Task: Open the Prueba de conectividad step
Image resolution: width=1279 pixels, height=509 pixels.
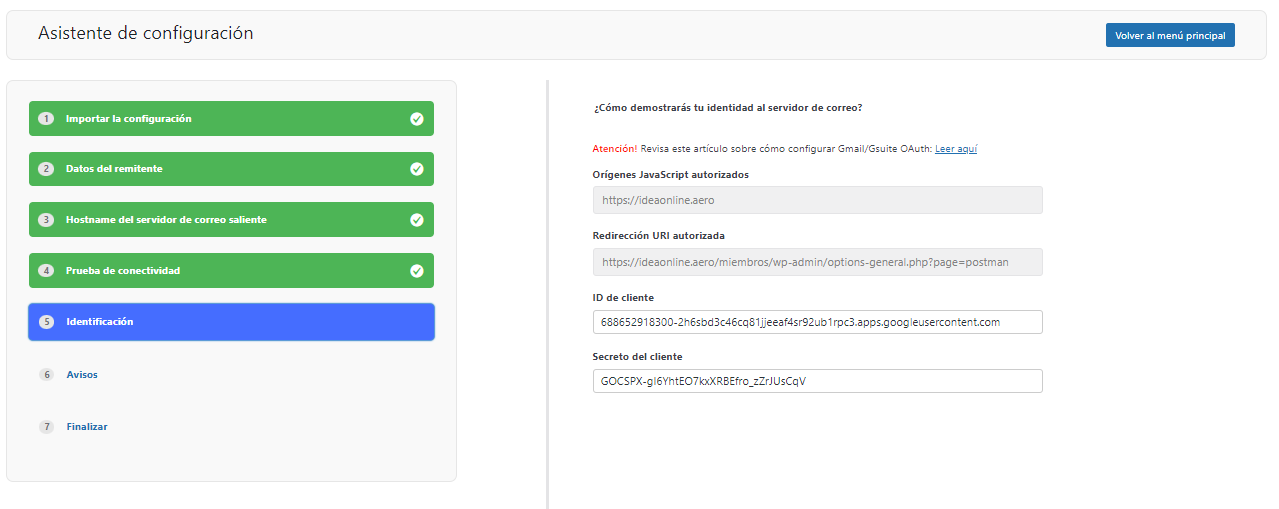Action: (231, 270)
